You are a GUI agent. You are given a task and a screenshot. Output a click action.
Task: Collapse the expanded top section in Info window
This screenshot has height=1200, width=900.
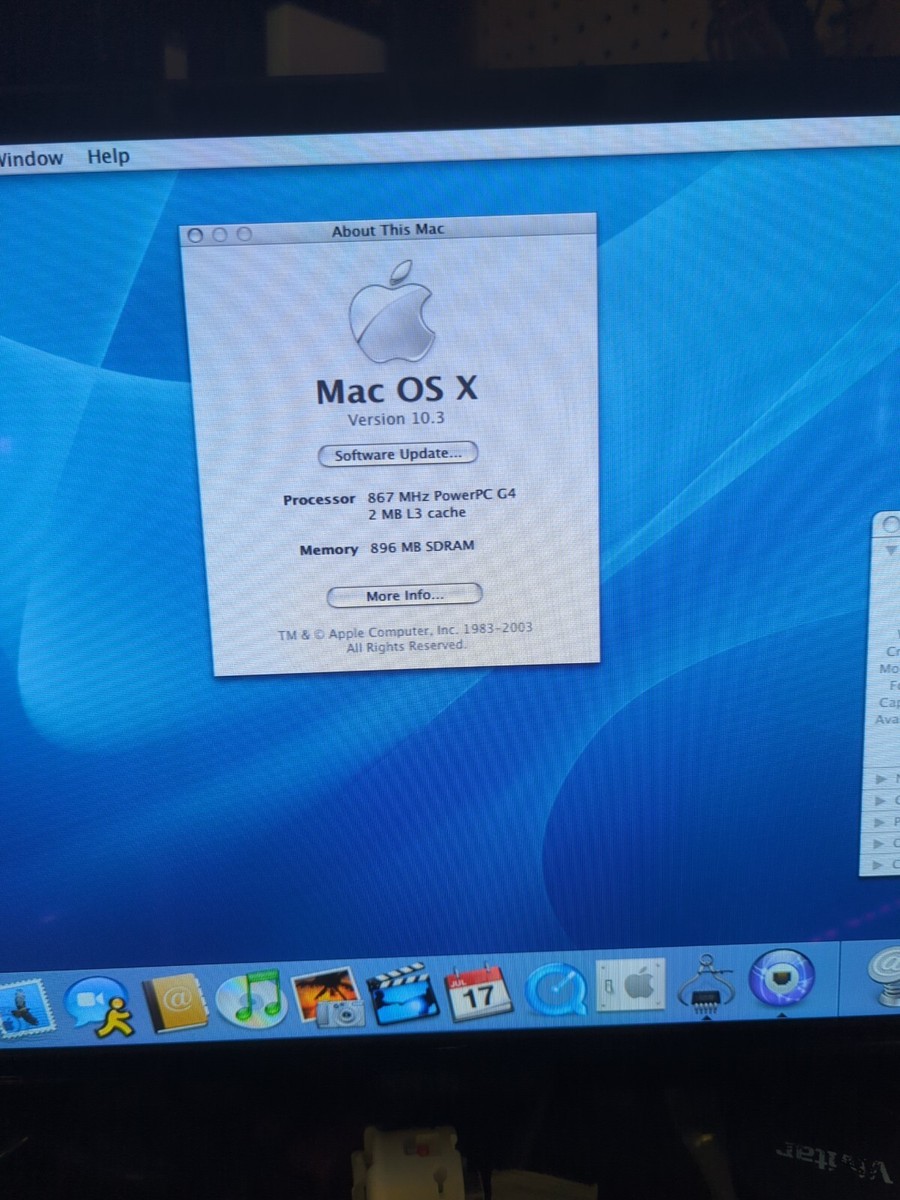click(x=892, y=550)
